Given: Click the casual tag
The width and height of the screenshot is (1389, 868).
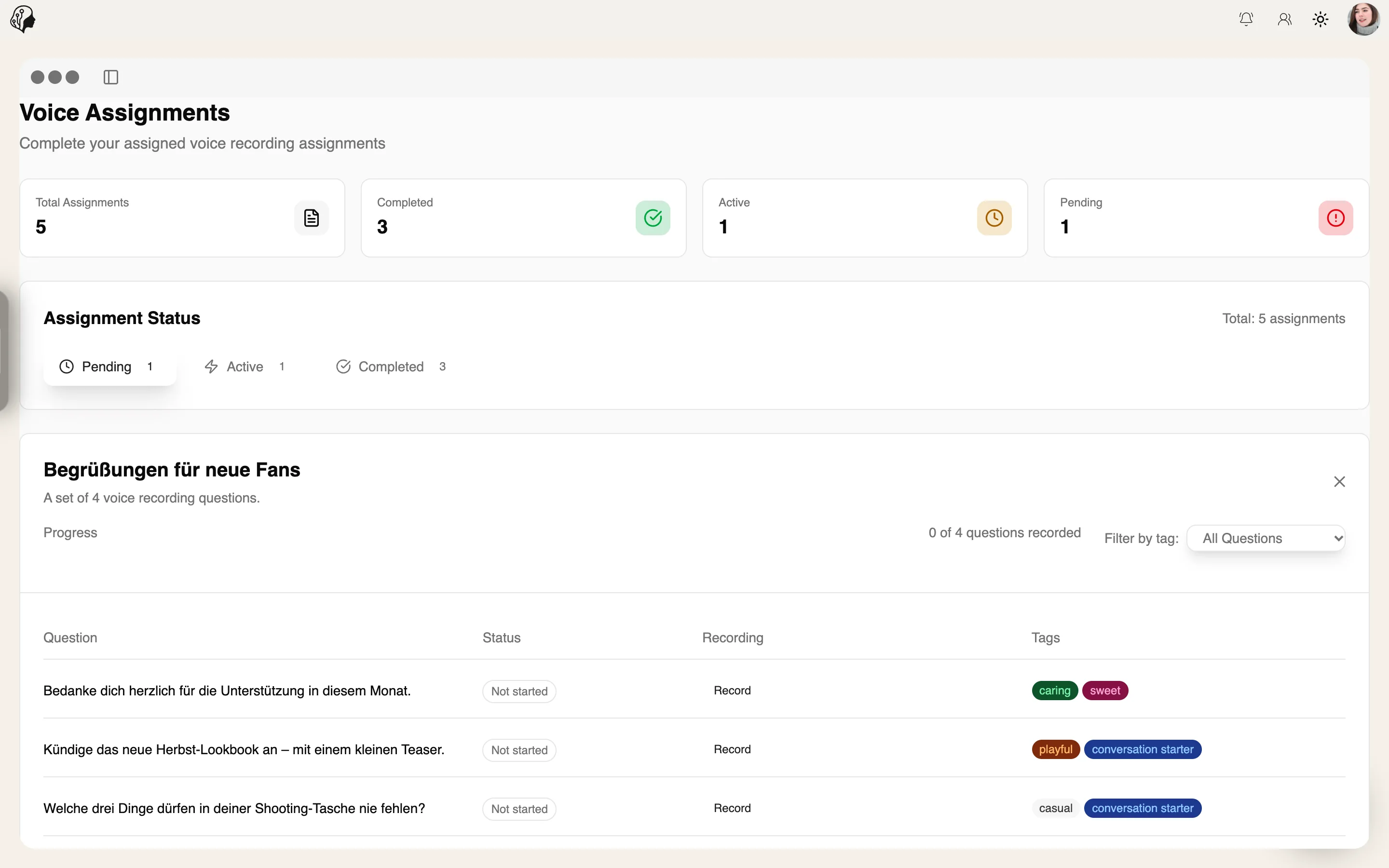Looking at the screenshot, I should click(x=1056, y=808).
